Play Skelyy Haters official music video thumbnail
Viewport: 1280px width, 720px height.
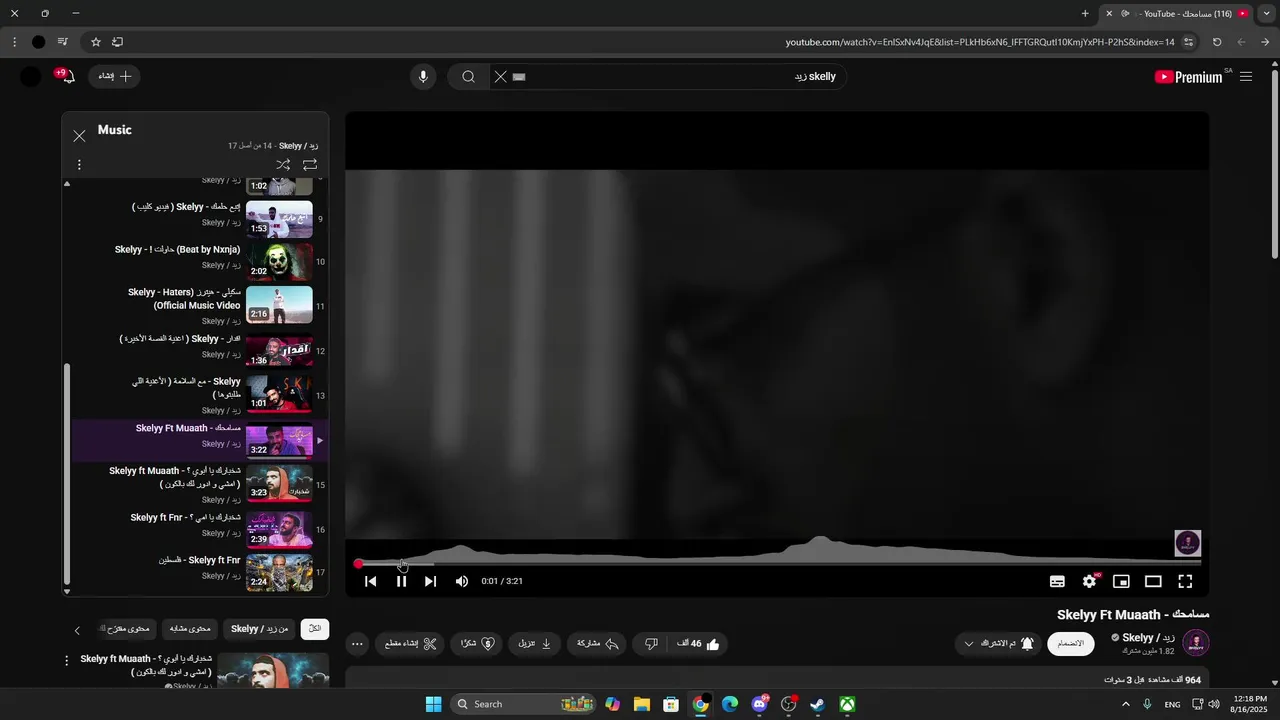click(x=279, y=304)
